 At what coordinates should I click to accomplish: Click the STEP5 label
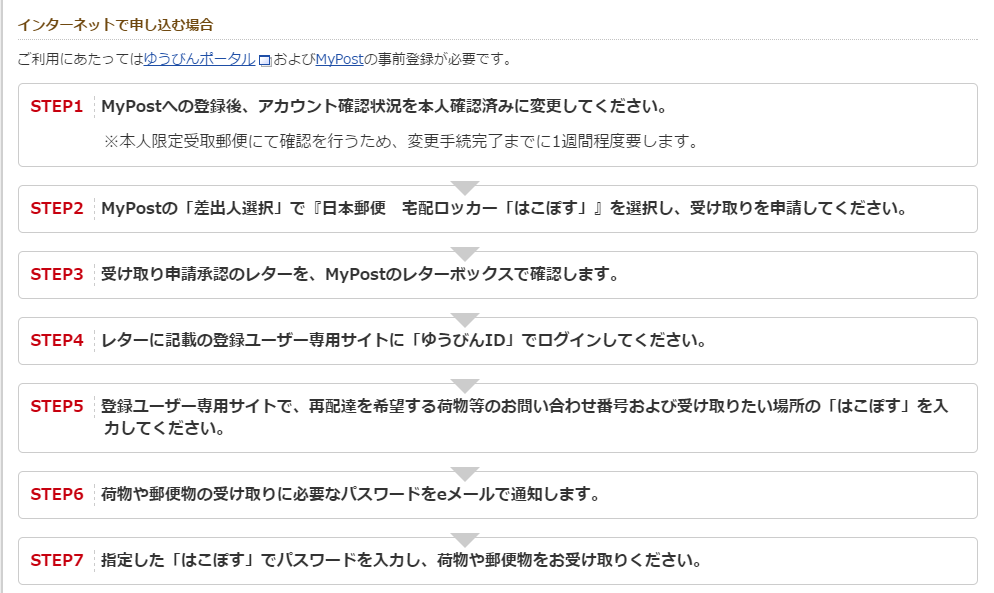(57, 406)
